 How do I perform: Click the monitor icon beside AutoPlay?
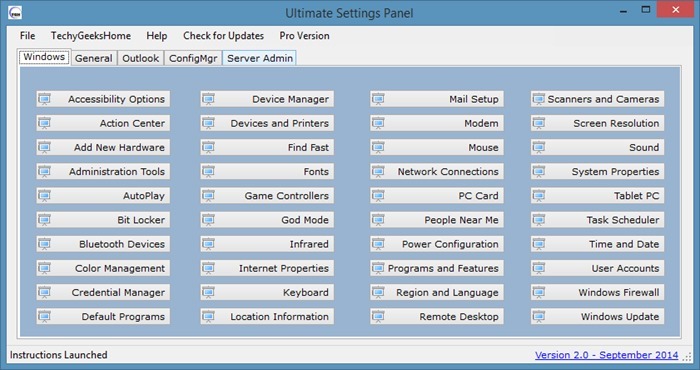click(44, 195)
